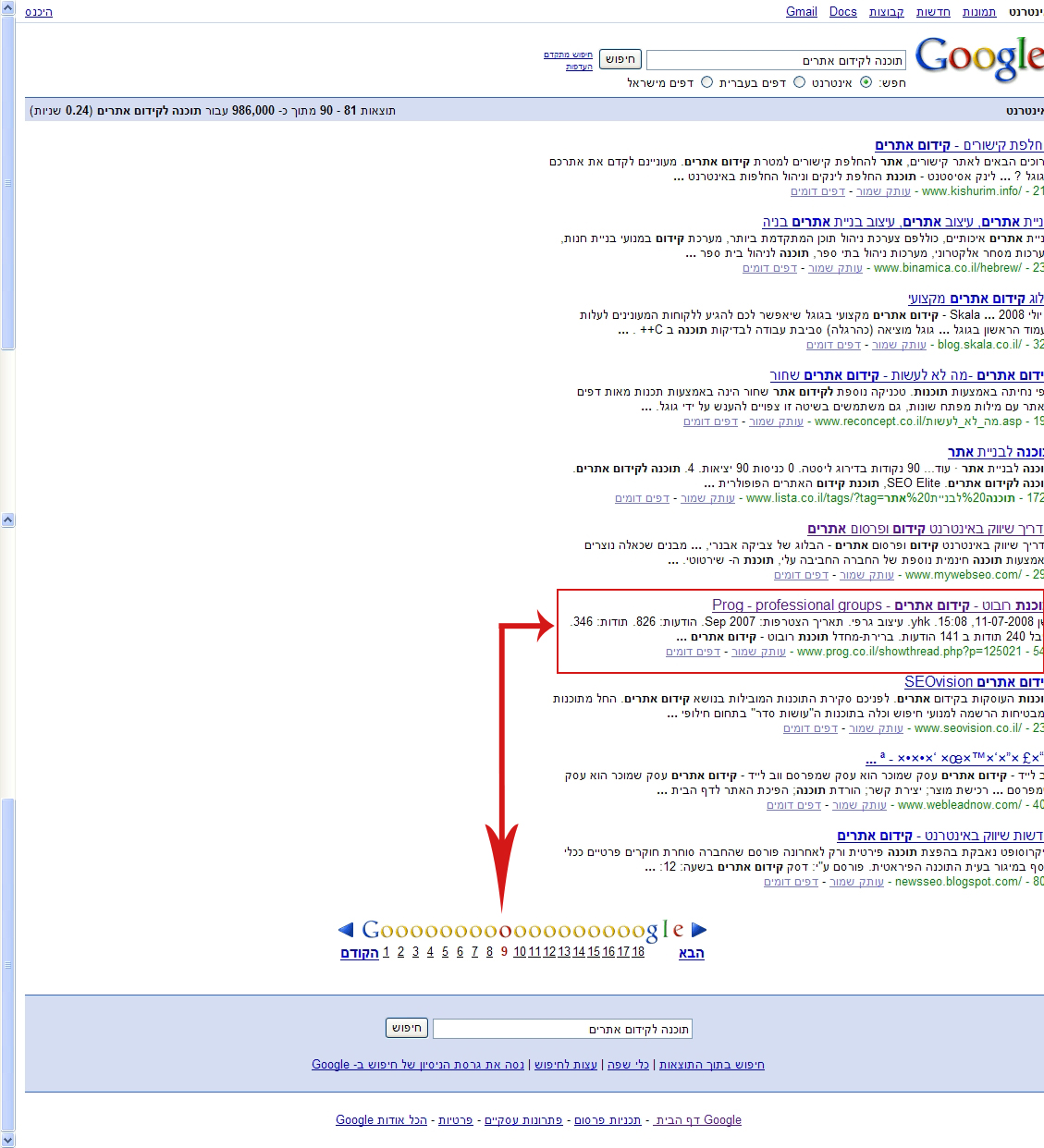
Task: Open the reconcept.co.il result title
Action: point(906,375)
